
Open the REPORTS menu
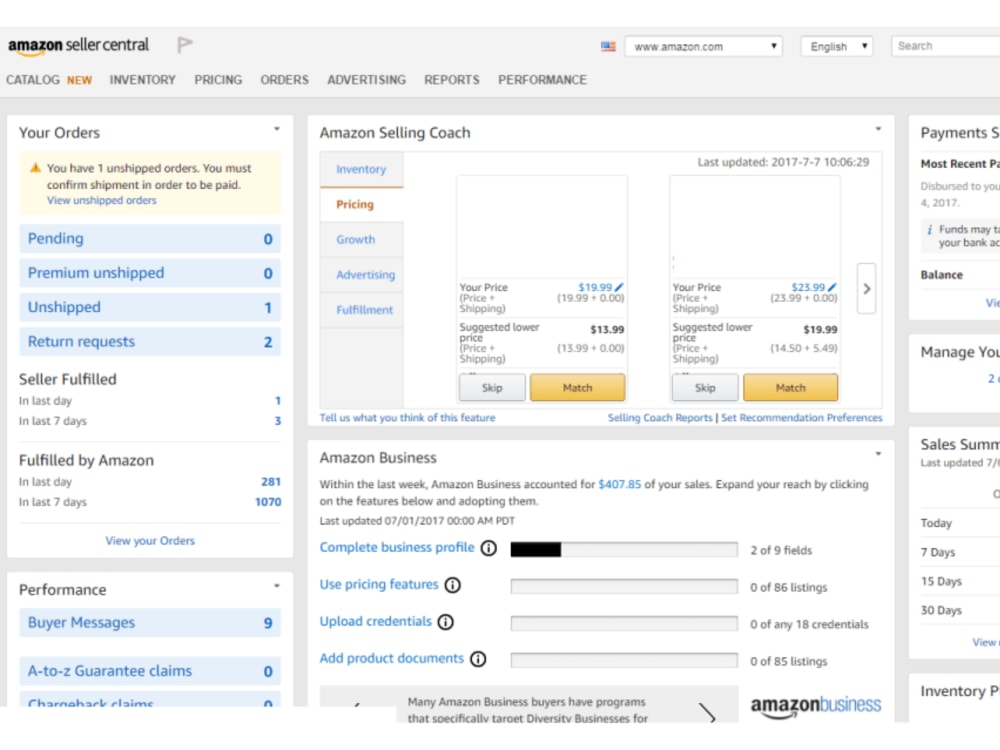(452, 80)
